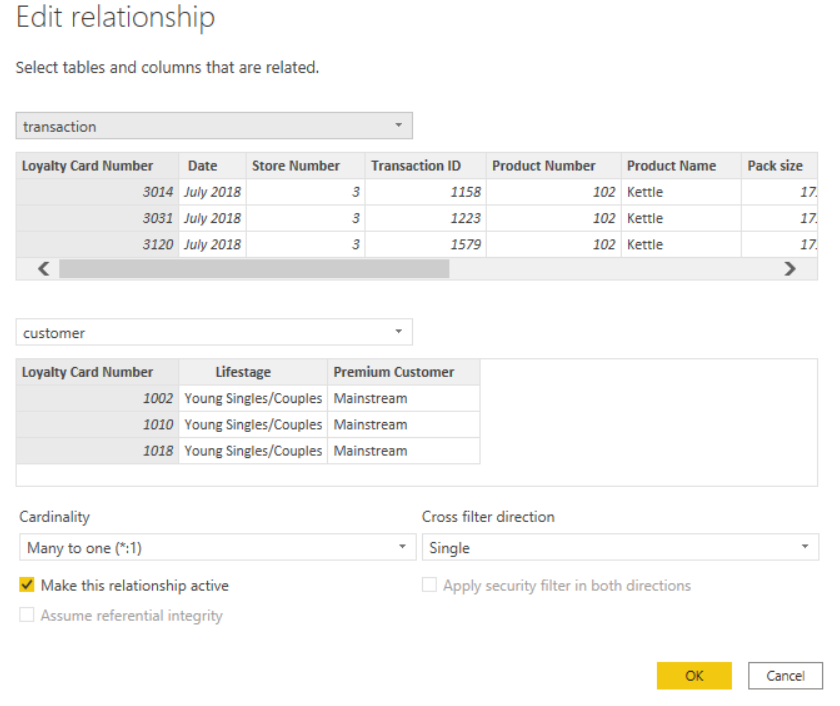Select the Product Name column header
The image size is (840, 706).
tap(671, 166)
